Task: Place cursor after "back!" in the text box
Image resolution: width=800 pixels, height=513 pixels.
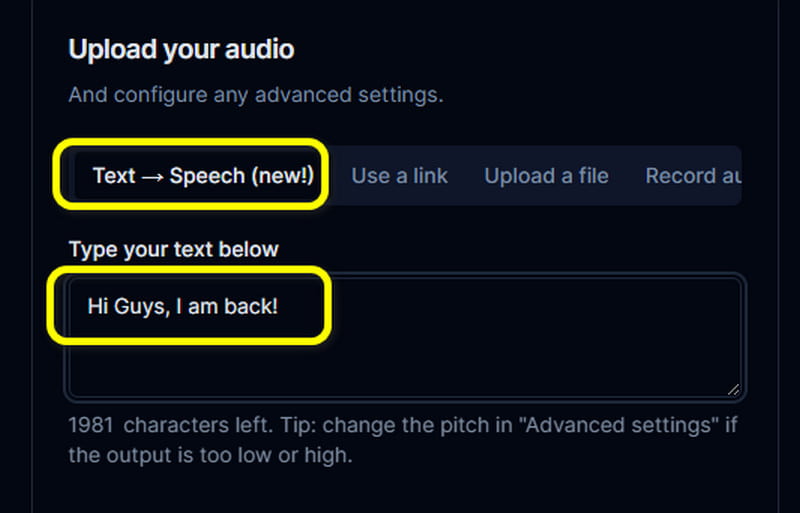Action: coord(279,306)
